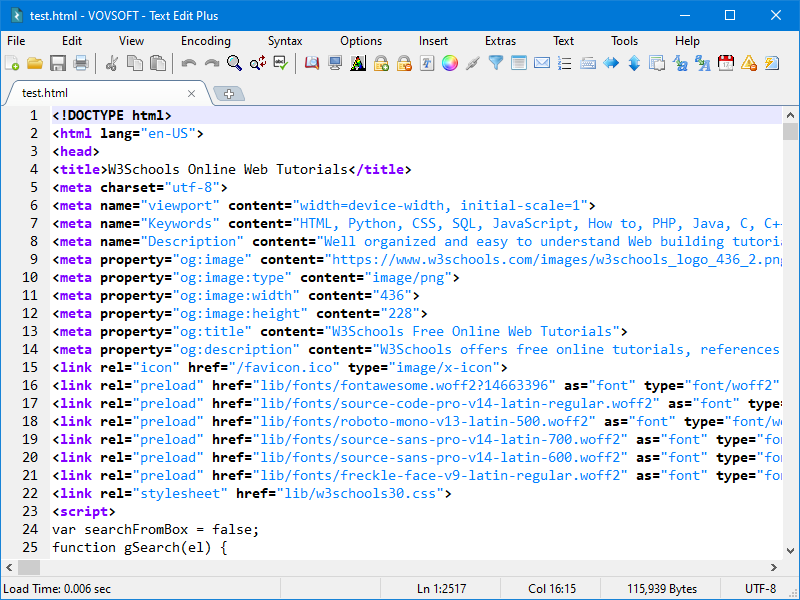800x600 pixels.
Task: Open the Encoding menu
Action: pyautogui.click(x=205, y=41)
